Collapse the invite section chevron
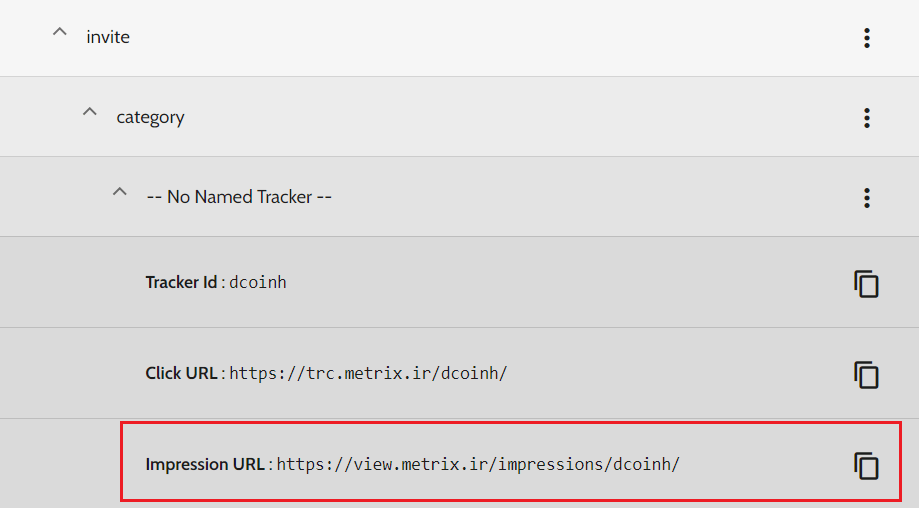Screen dimensions: 919x508 pyautogui.click(x=60, y=32)
